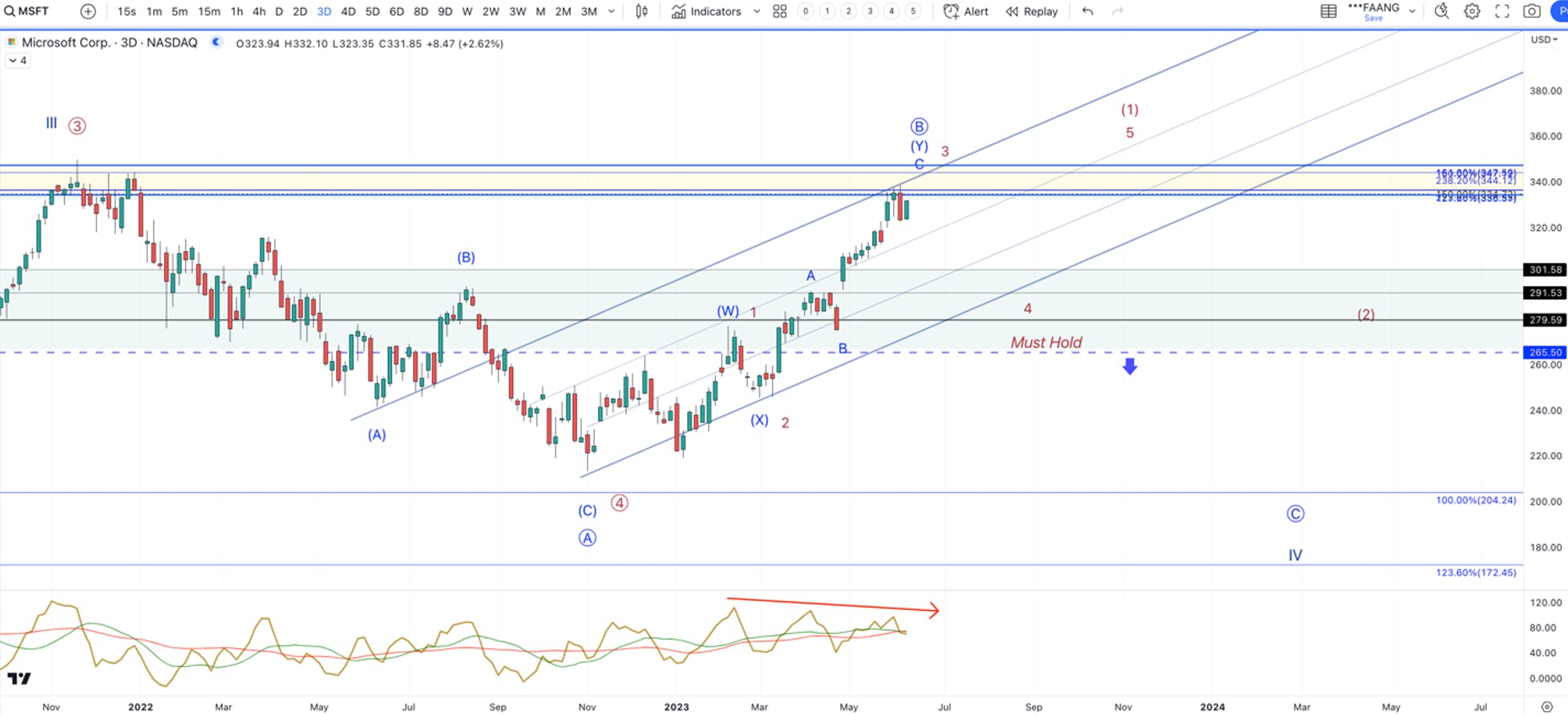Open the MSFT symbol search
The height and width of the screenshot is (715, 1568).
[x=28, y=11]
